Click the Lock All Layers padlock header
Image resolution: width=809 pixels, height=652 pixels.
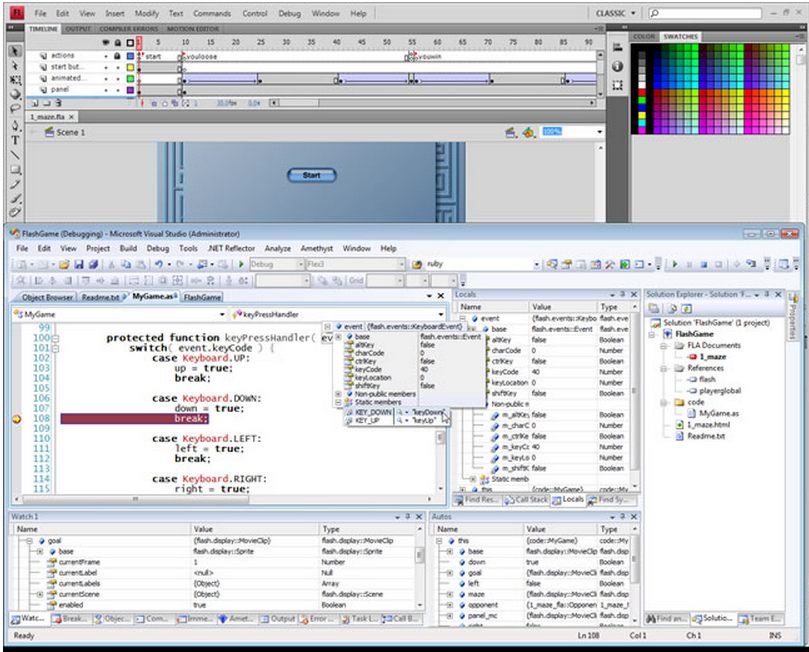pyautogui.click(x=118, y=42)
